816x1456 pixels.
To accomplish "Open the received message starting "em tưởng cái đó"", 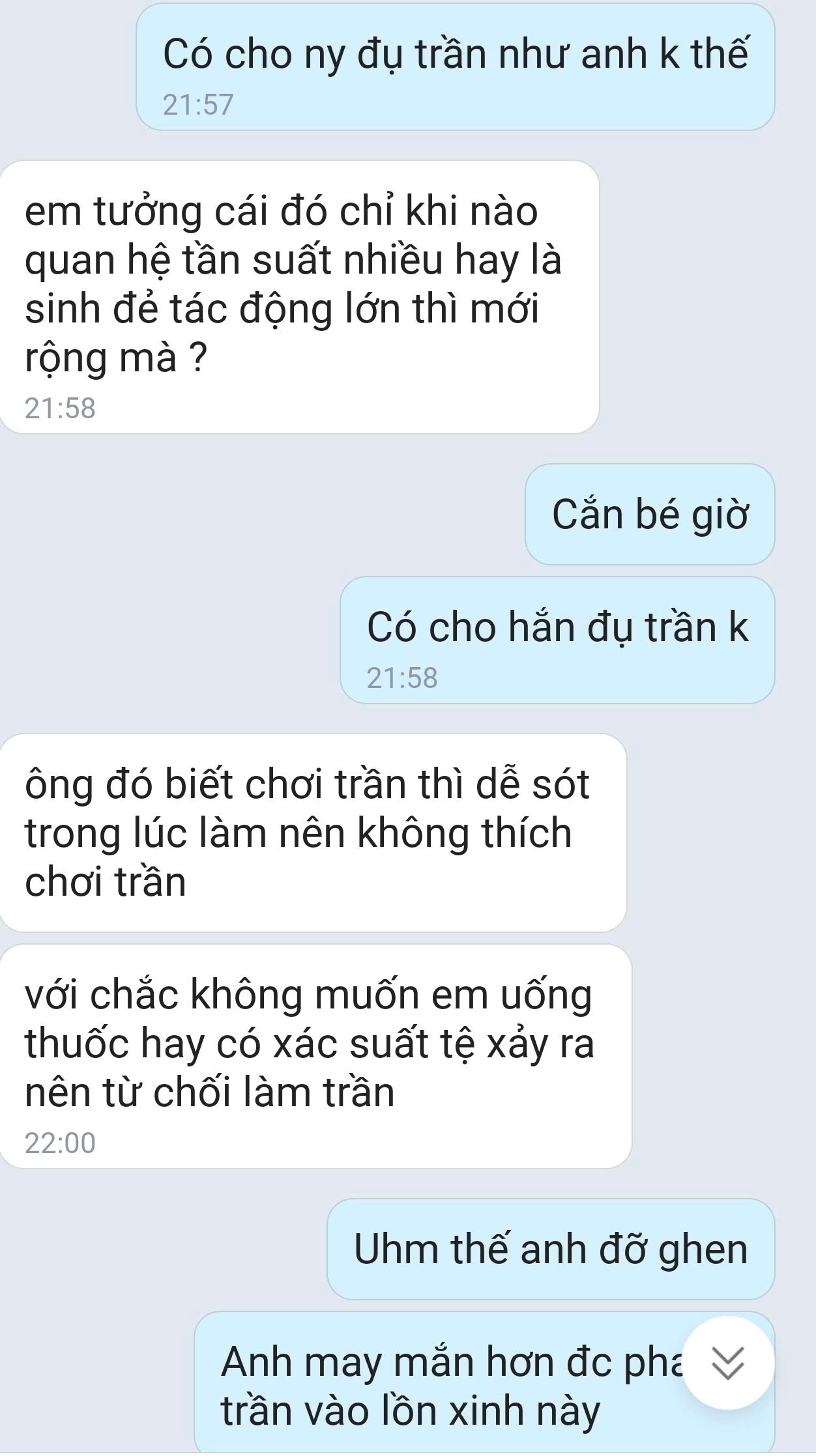I will pos(297,297).
